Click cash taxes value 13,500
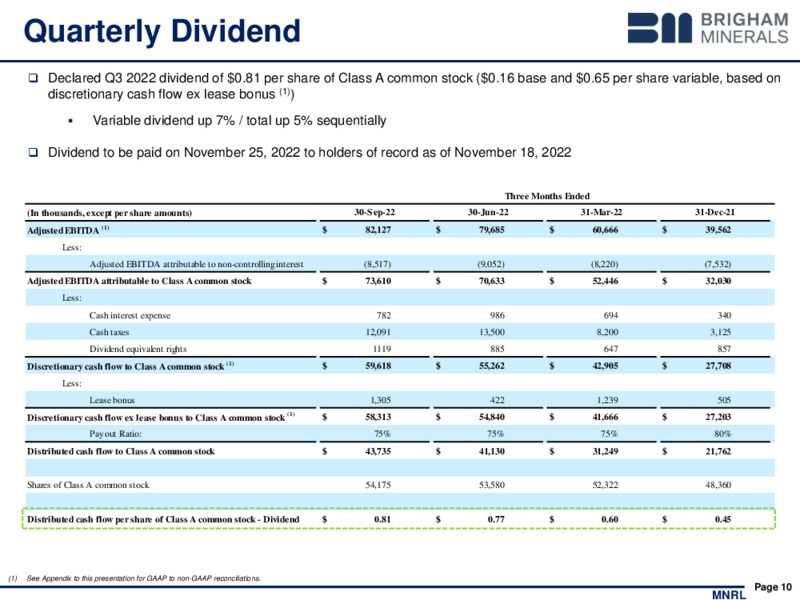Screen dimensions: 800x600 point(491,332)
